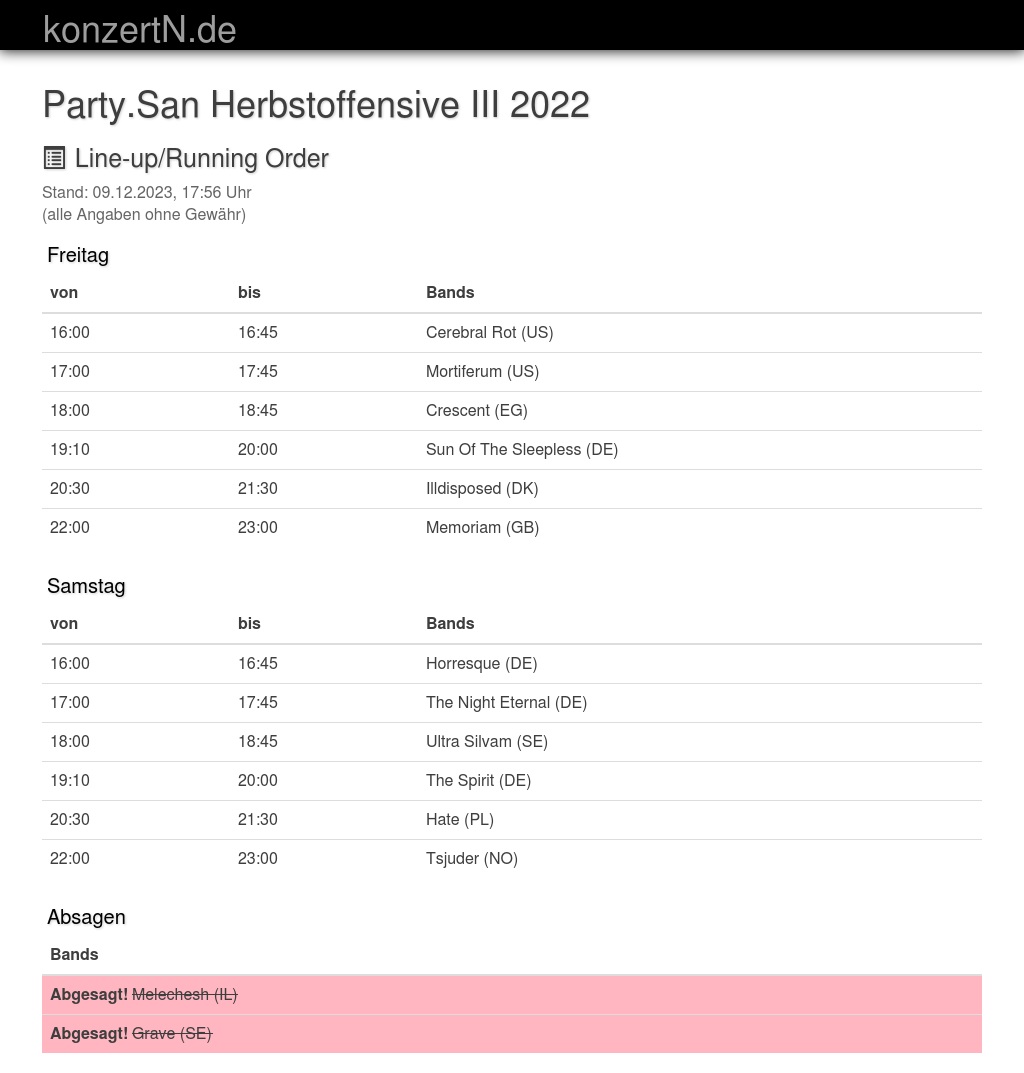Select the Hate (PL) band entry
The image size is (1024, 1073).
pyautogui.click(x=459, y=820)
